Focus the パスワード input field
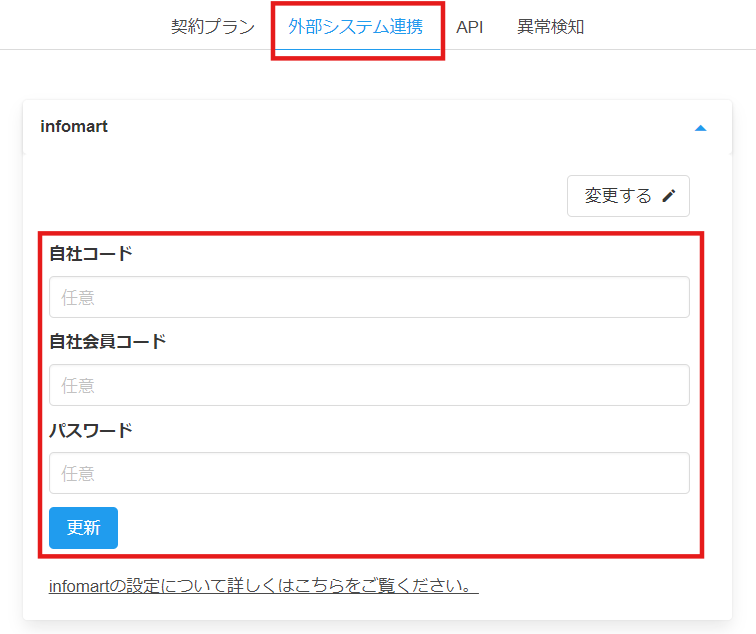 [x=369, y=473]
